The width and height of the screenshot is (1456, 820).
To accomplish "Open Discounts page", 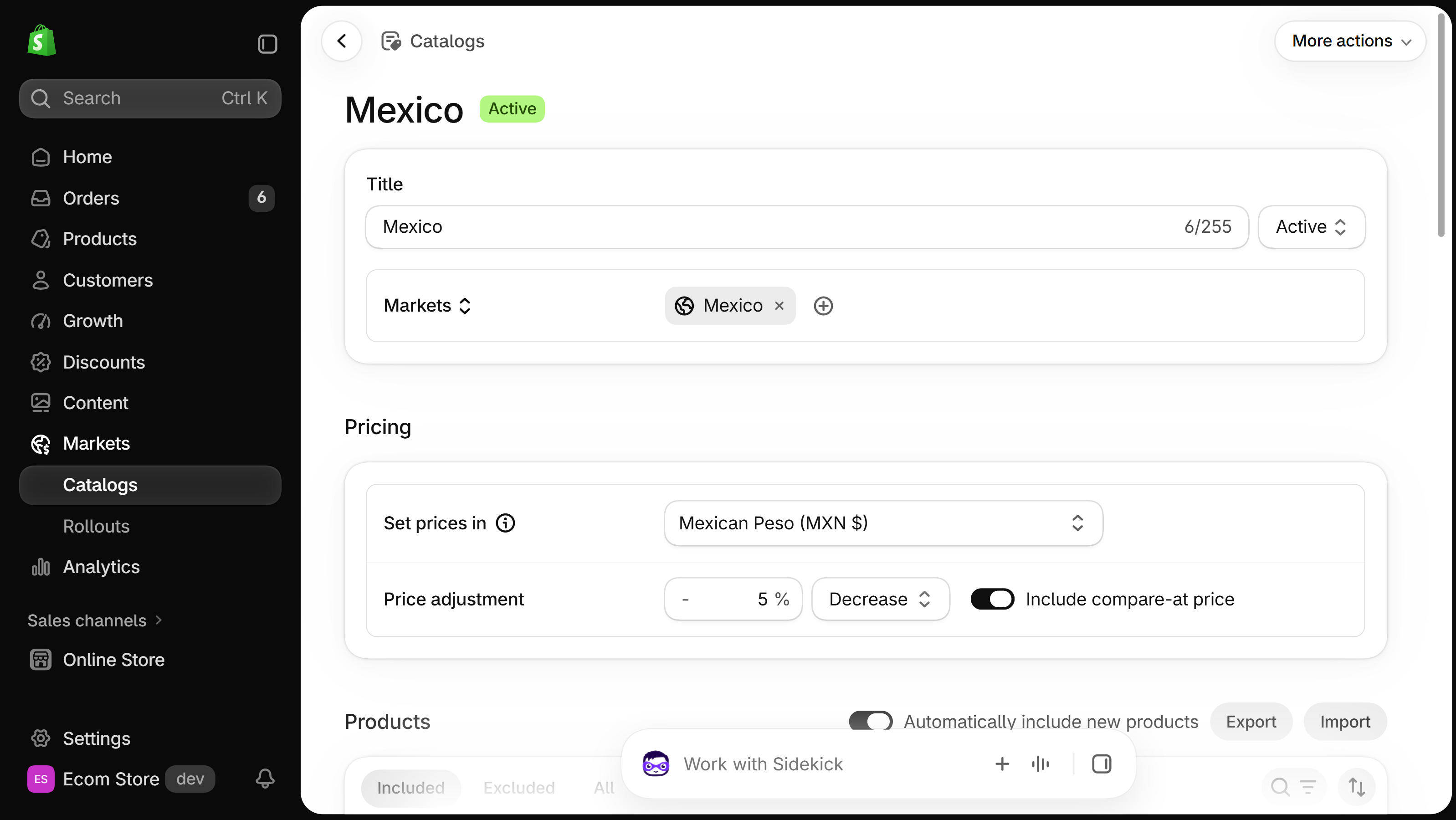I will (x=150, y=362).
